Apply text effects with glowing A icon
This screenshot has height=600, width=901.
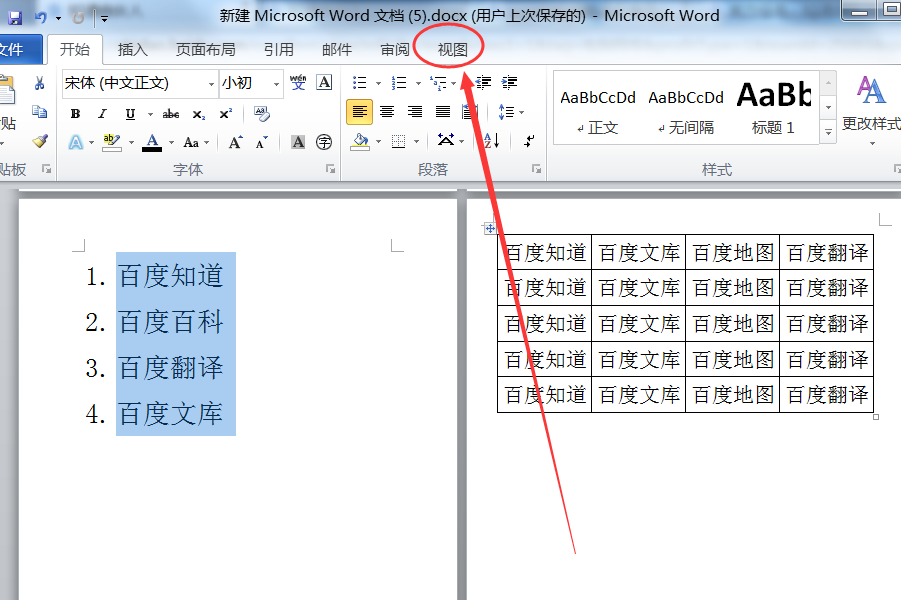pyautogui.click(x=76, y=142)
